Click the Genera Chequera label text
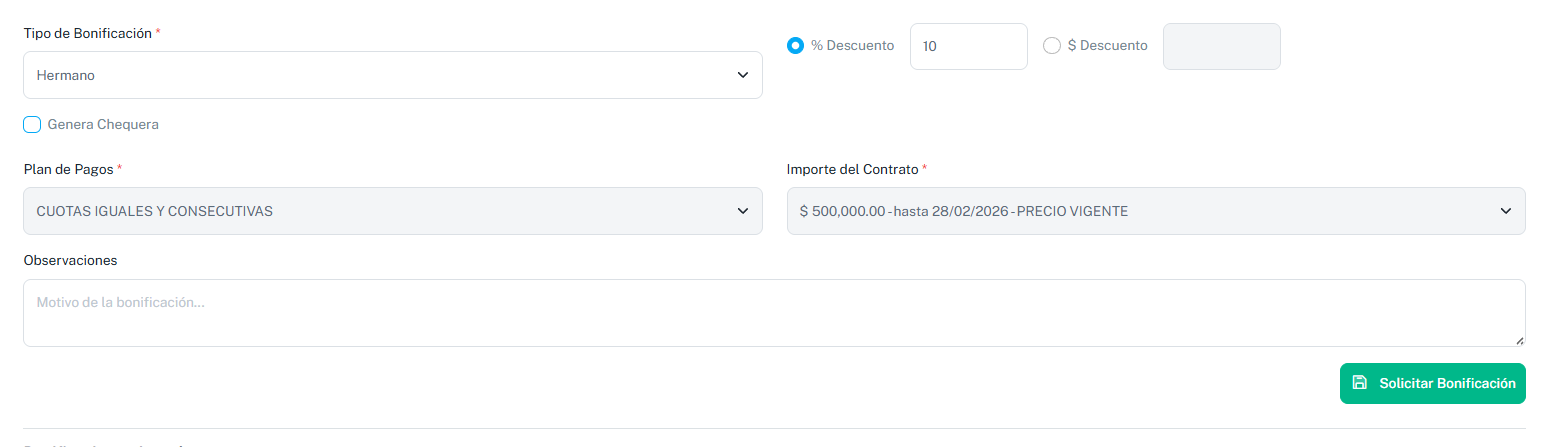1549x447 pixels. [x=103, y=125]
